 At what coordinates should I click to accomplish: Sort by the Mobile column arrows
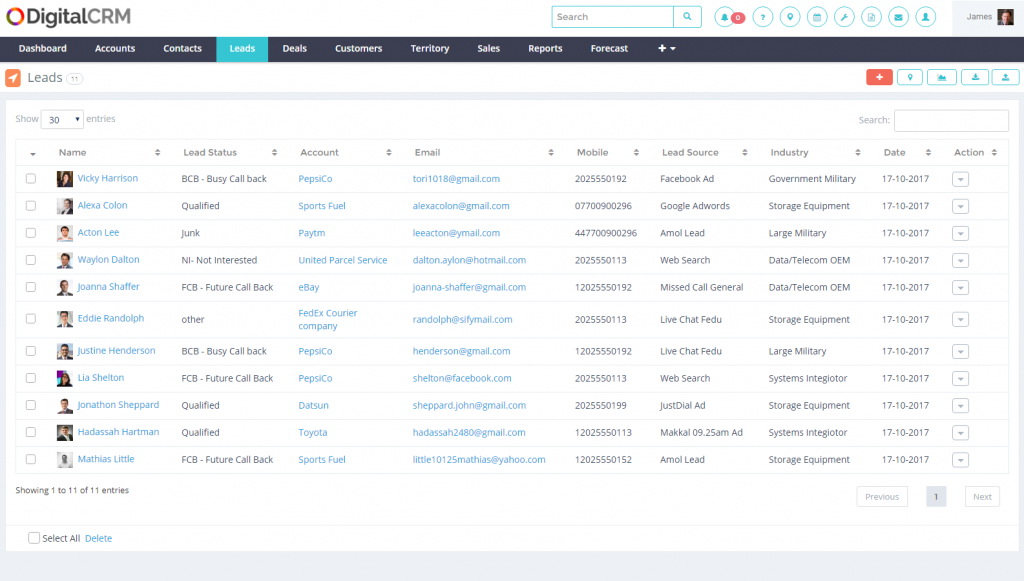[636, 152]
